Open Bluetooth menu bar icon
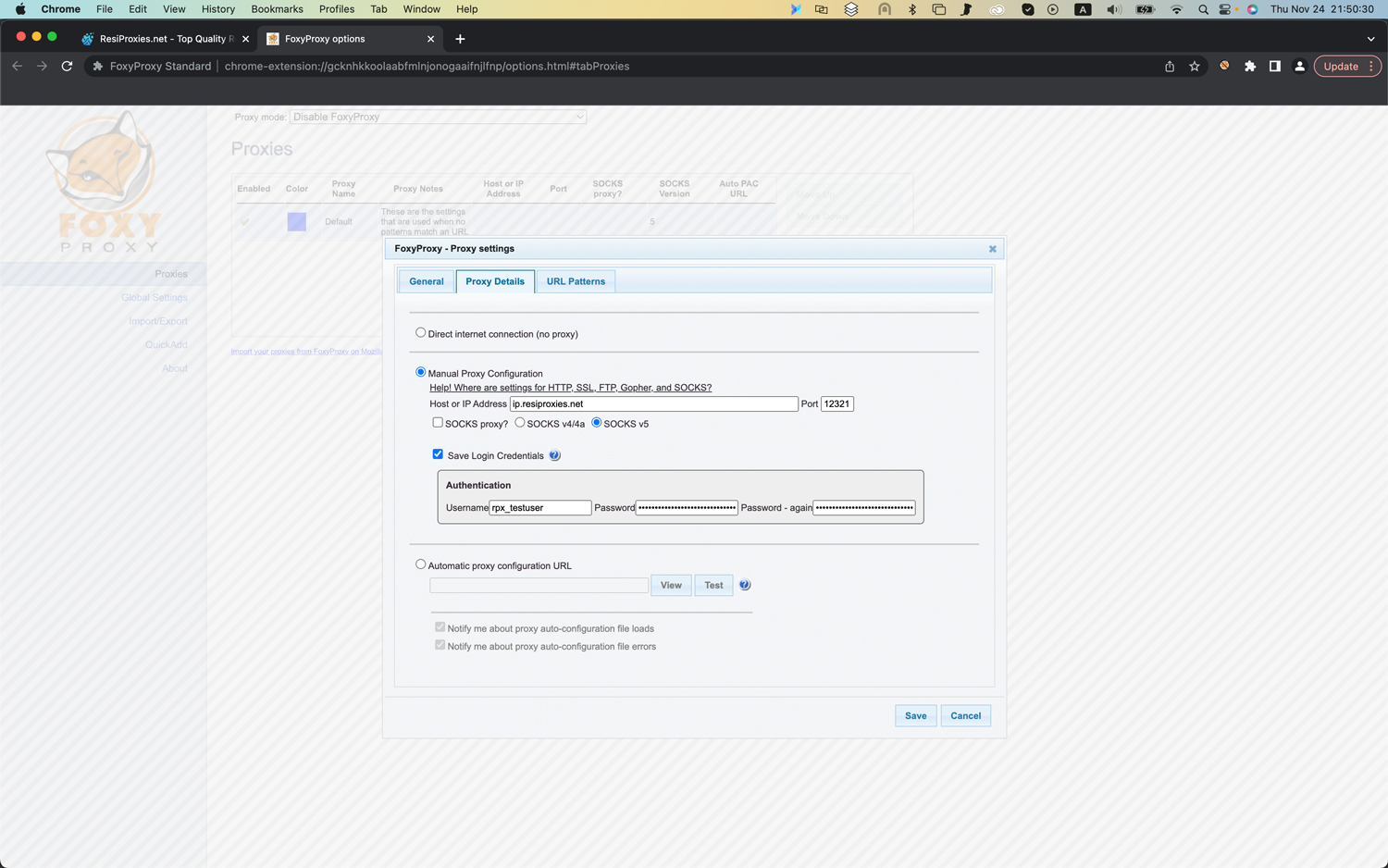This screenshot has width=1388, height=868. [912, 9]
